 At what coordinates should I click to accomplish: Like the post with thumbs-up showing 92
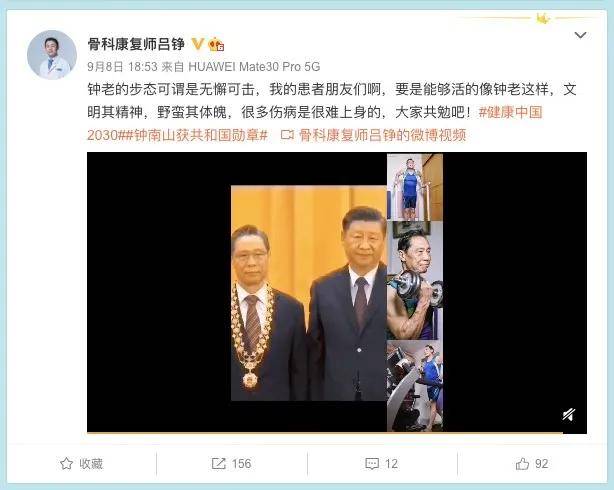tap(532, 464)
